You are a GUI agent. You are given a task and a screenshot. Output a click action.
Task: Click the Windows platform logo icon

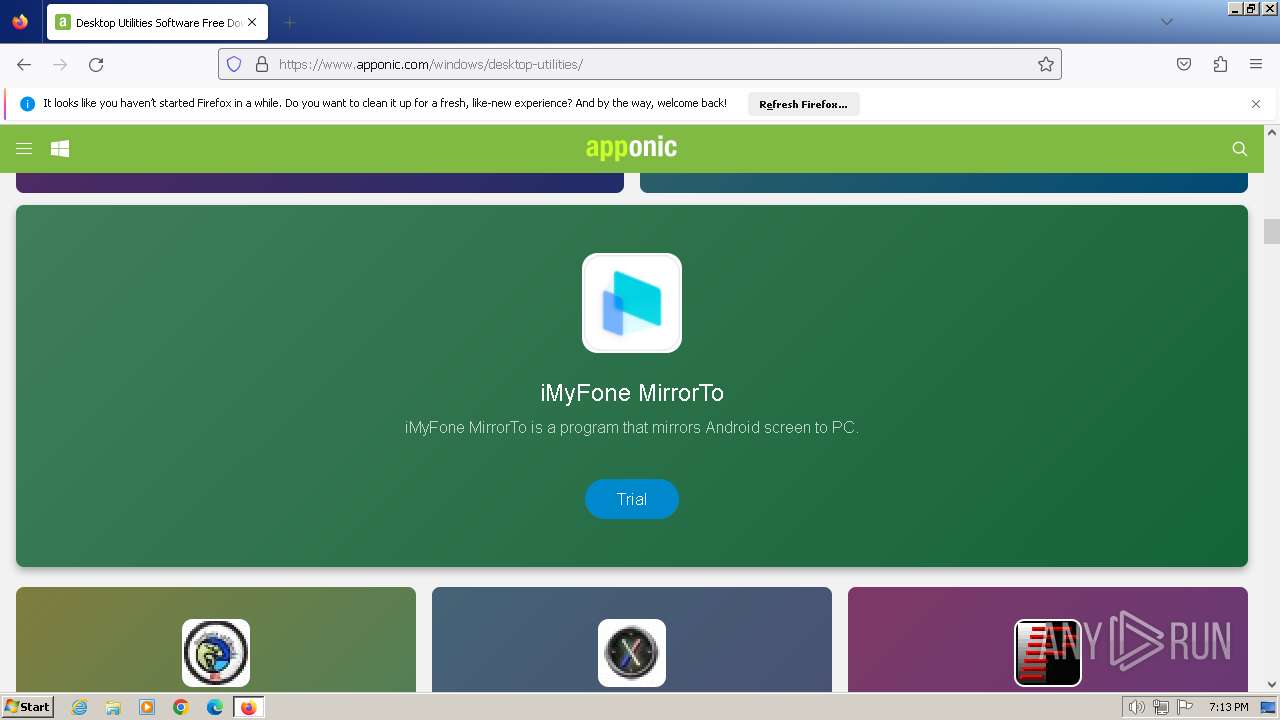click(x=60, y=148)
